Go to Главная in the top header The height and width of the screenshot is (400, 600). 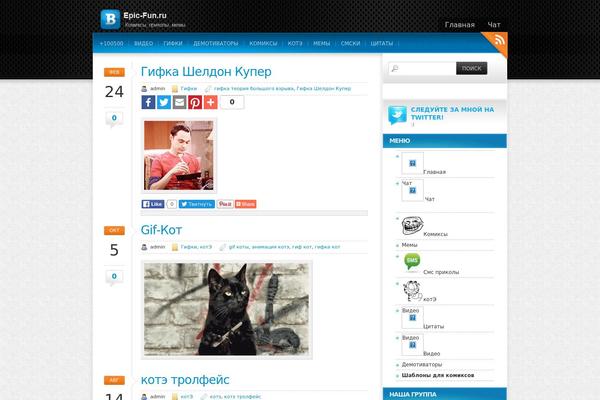pyautogui.click(x=460, y=25)
